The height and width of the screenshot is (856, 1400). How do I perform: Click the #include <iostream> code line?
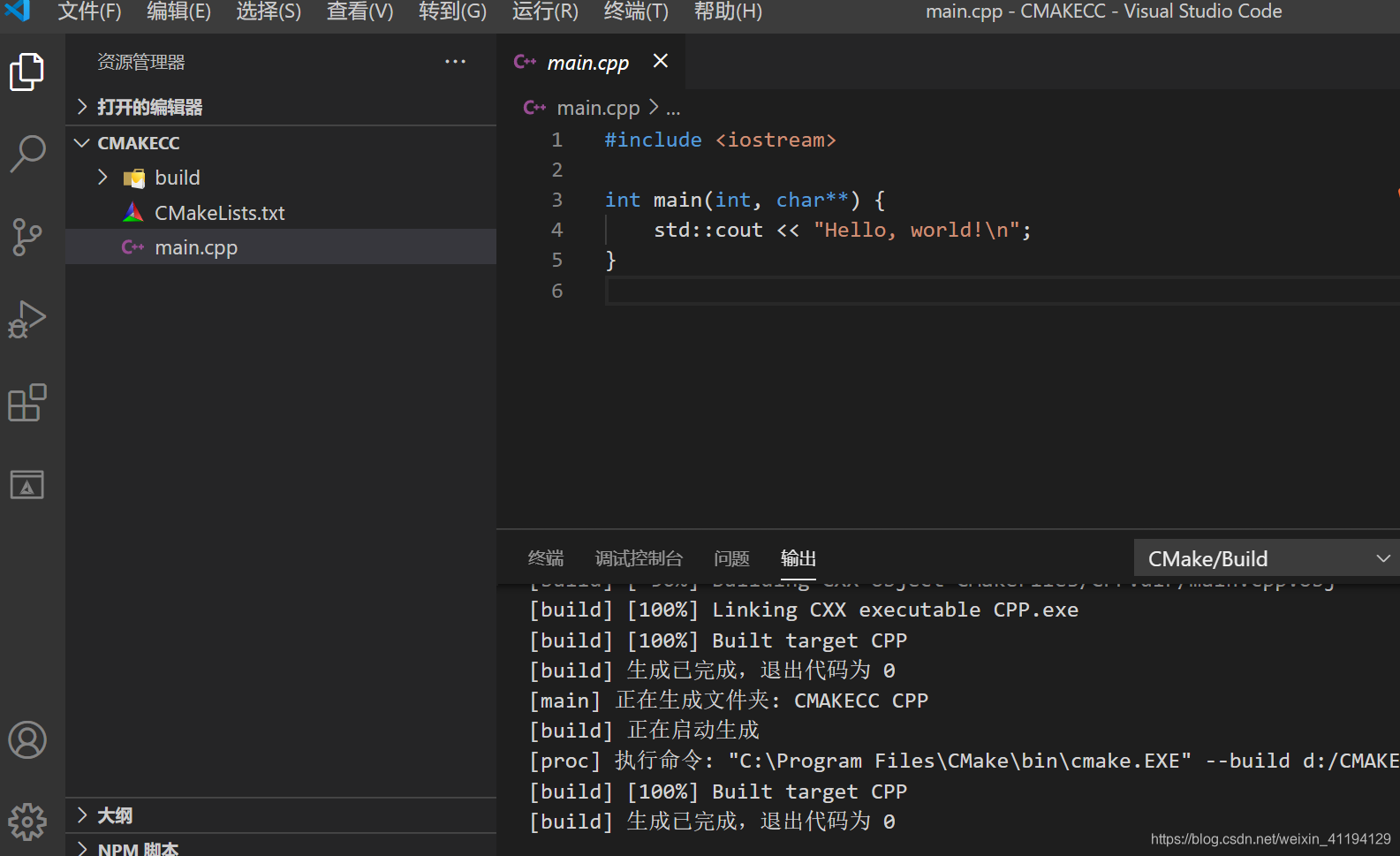click(x=720, y=140)
